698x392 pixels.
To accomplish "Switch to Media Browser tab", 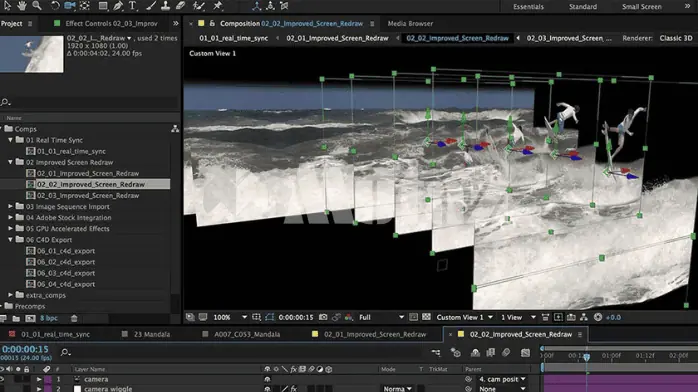I will tap(410, 24).
